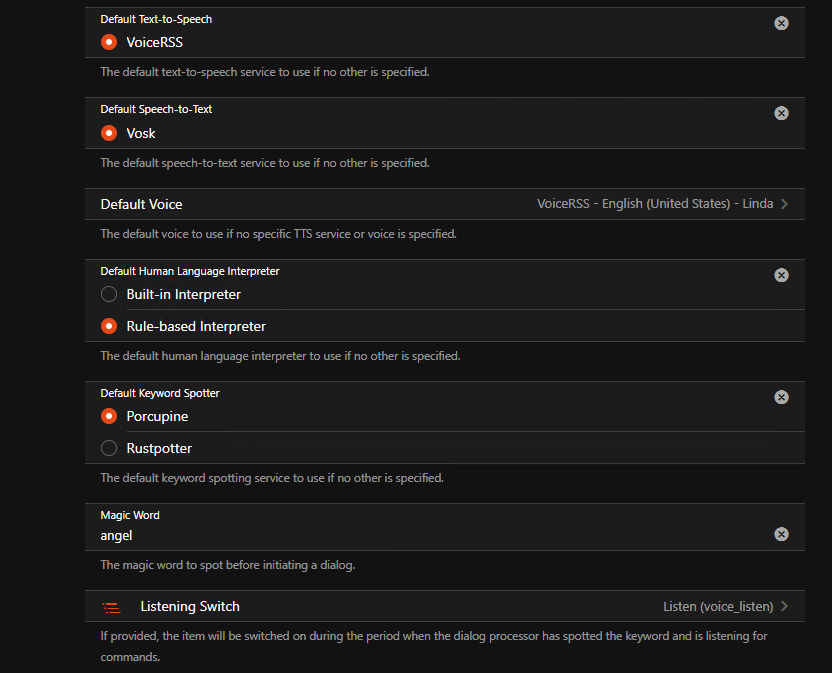This screenshot has width=832, height=673.
Task: Open Listening Switch chevron
Action: tap(784, 606)
